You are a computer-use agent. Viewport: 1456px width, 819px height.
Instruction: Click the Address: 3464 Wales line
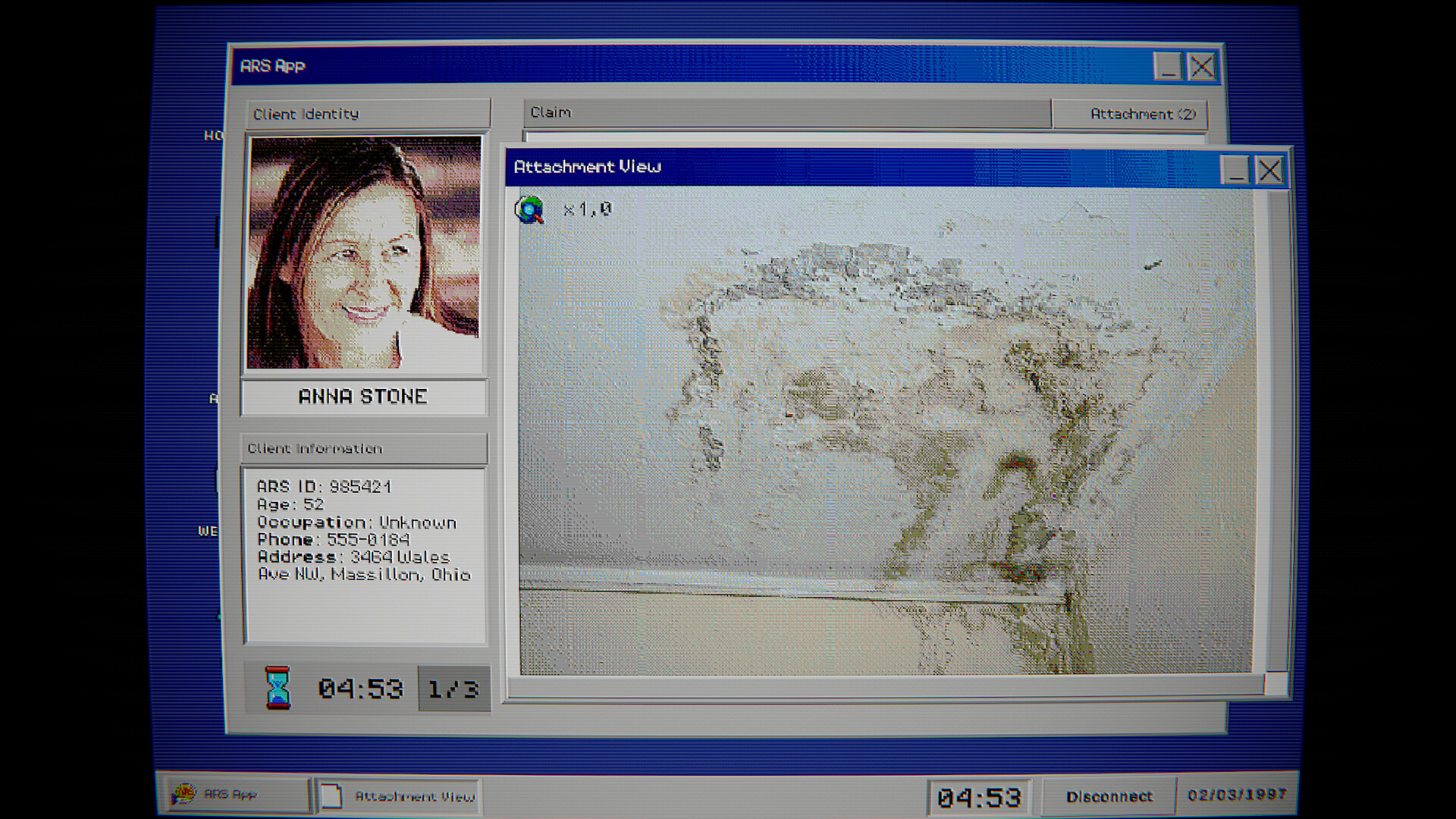[353, 557]
